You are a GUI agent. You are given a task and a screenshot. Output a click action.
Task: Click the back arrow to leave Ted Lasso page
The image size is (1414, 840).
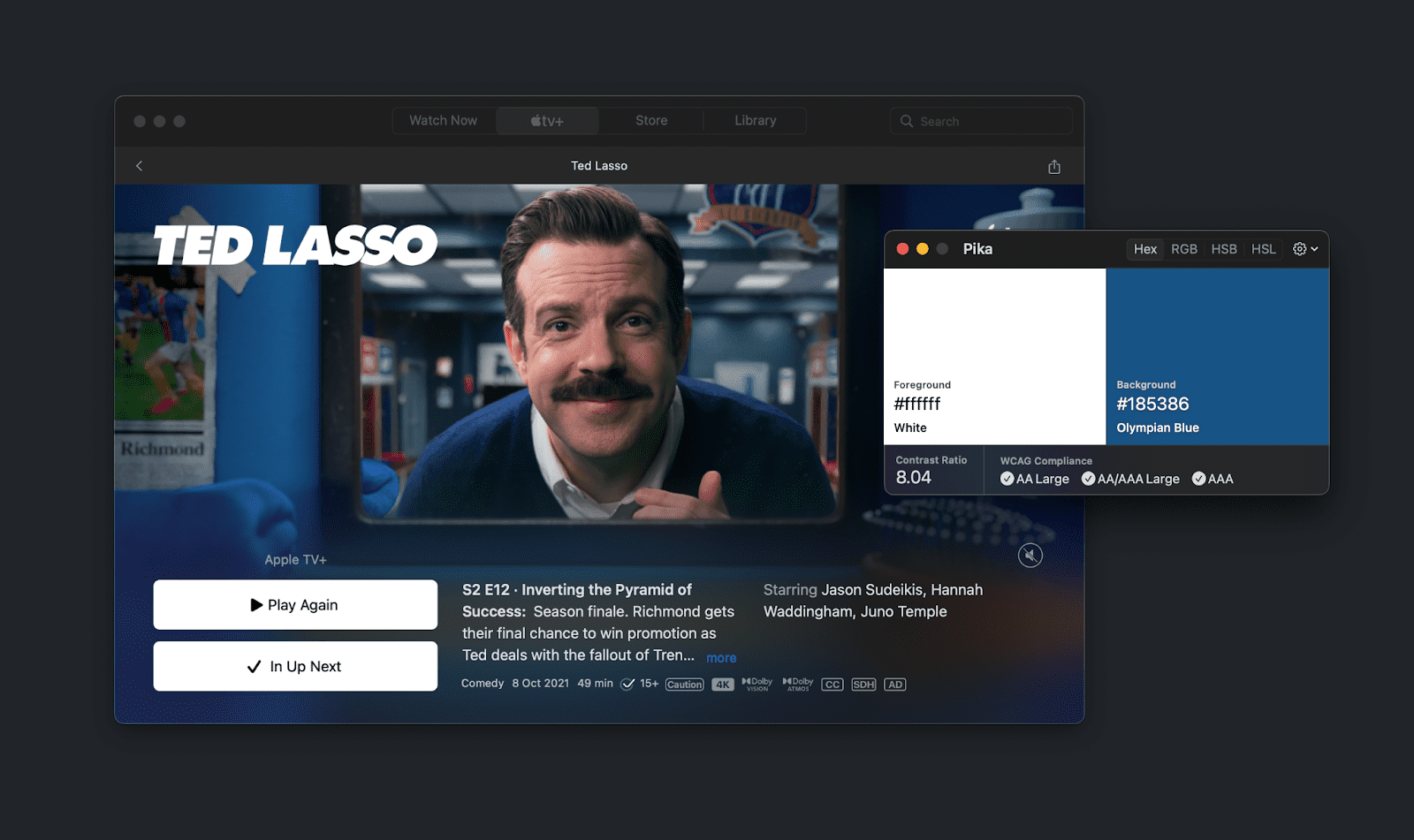tap(139, 165)
